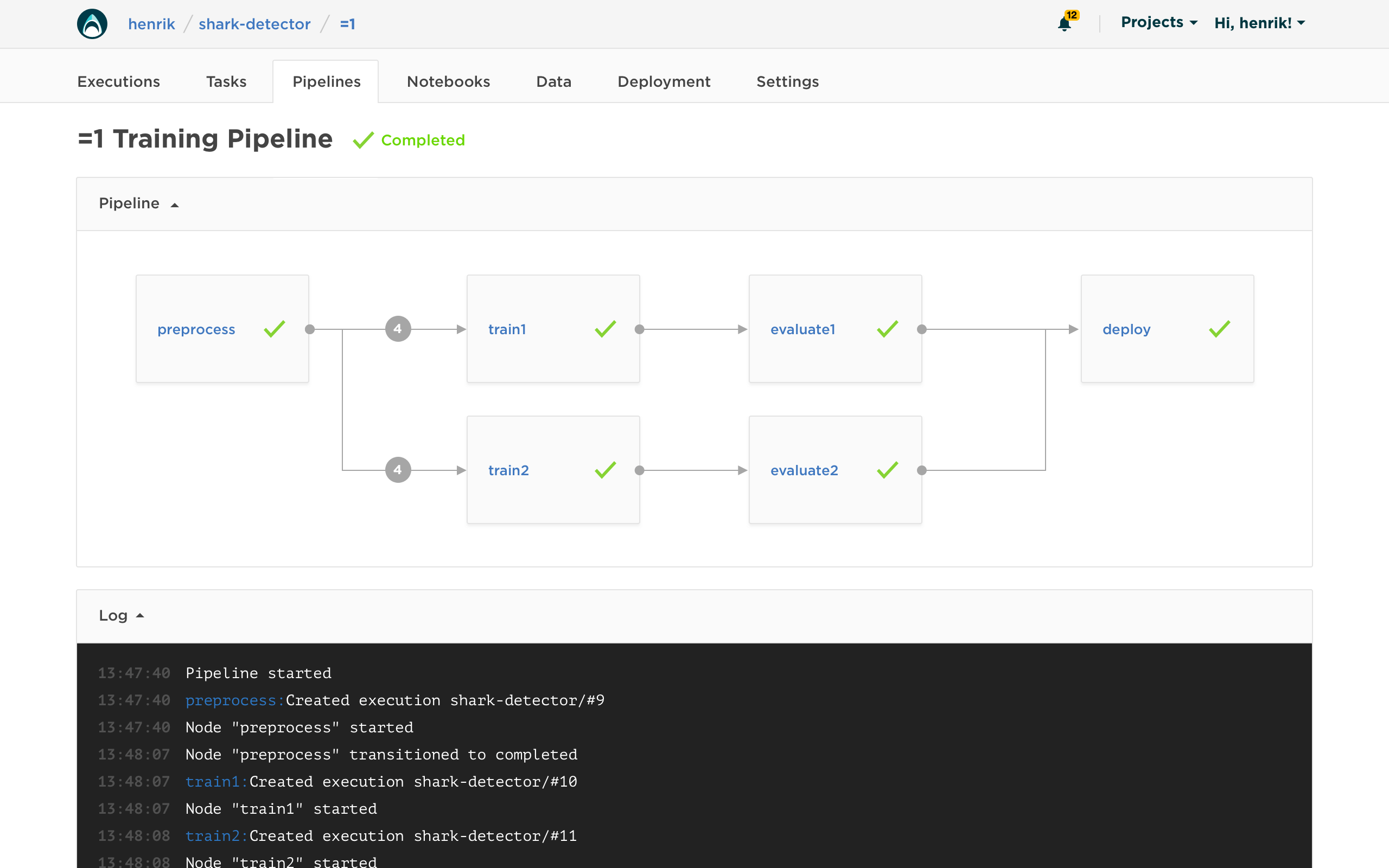Image resolution: width=1389 pixels, height=868 pixels.
Task: Open the Projects dropdown menu
Action: (x=1159, y=22)
